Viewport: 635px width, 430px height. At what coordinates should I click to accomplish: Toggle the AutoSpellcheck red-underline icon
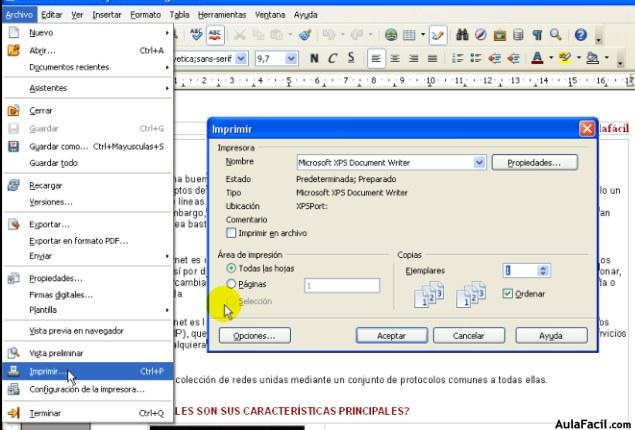(x=215, y=35)
